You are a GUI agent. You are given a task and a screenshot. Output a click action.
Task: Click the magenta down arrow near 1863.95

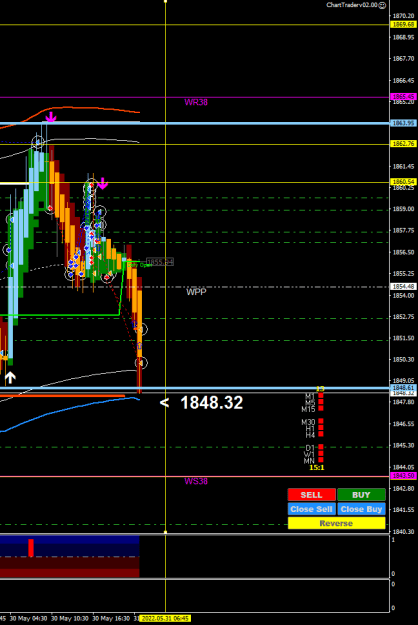51,117
